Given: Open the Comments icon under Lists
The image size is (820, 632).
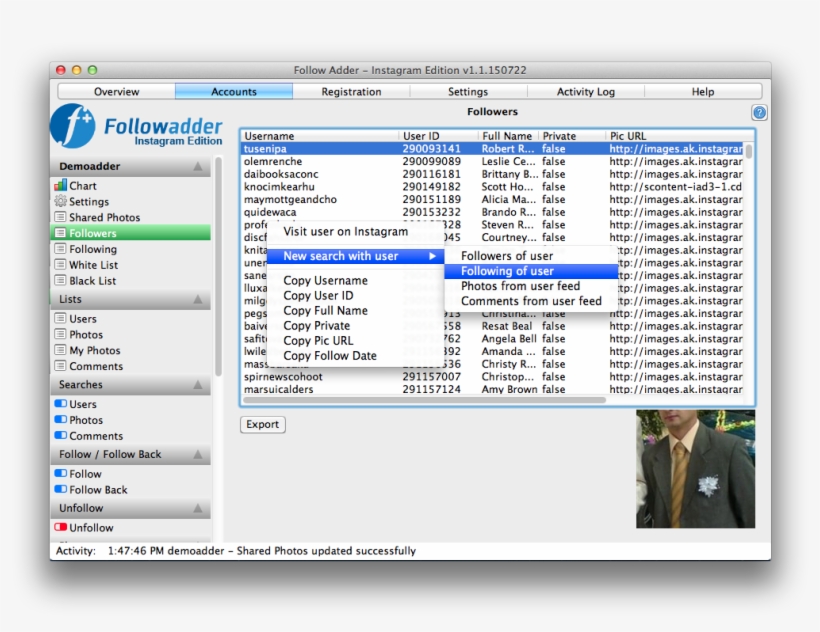Looking at the screenshot, I should 61,366.
